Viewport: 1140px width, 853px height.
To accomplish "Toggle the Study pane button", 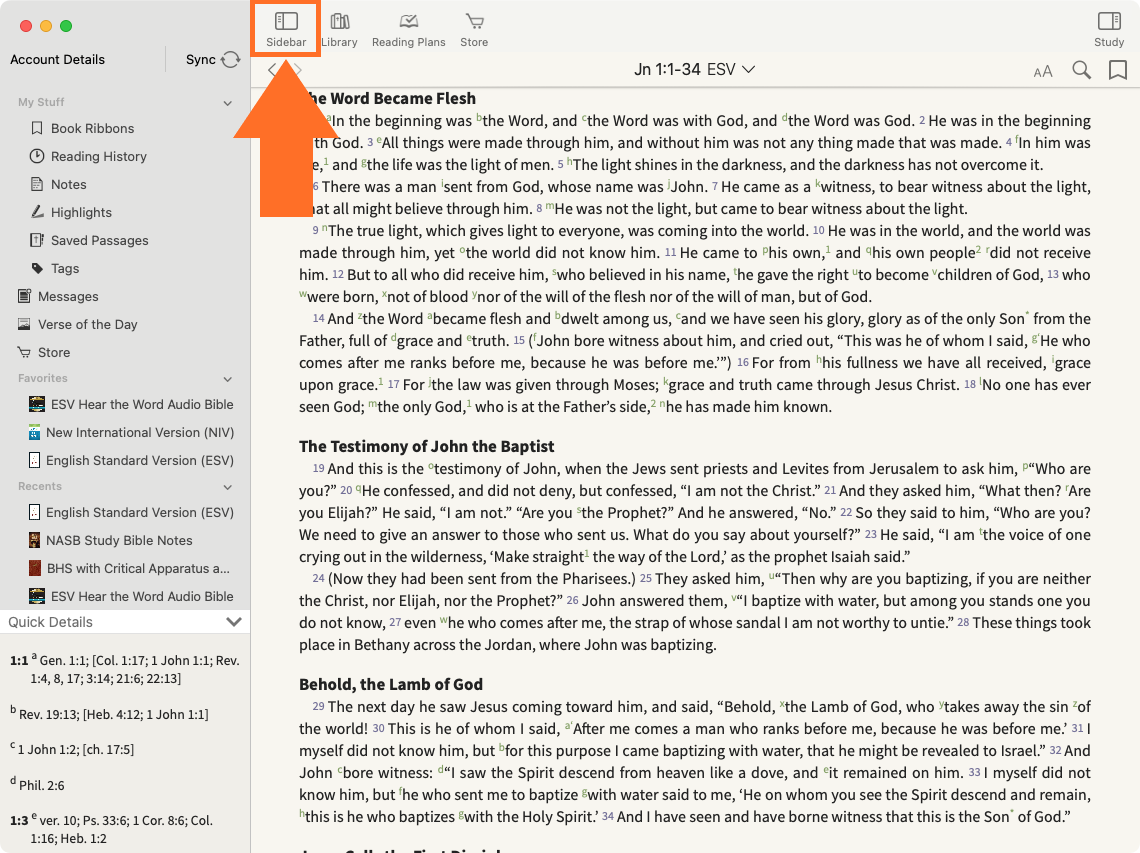I will 1109,29.
